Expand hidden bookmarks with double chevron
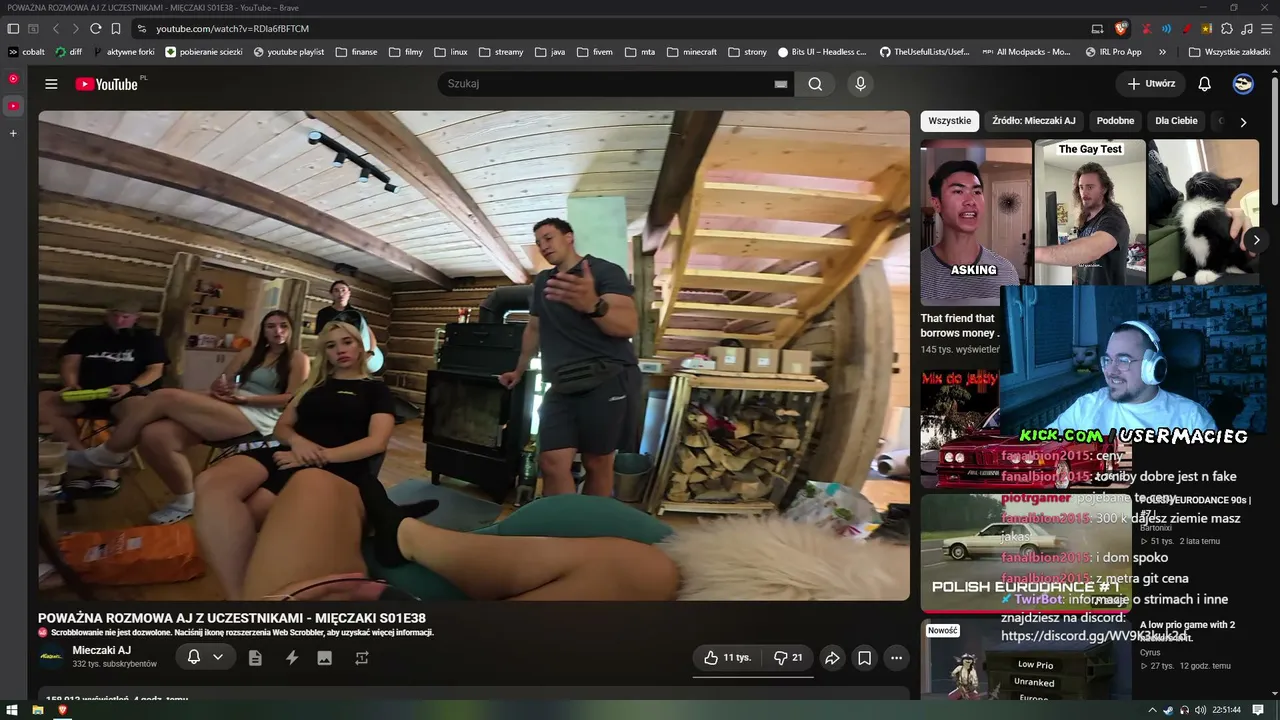This screenshot has height=720, width=1280. (1162, 52)
